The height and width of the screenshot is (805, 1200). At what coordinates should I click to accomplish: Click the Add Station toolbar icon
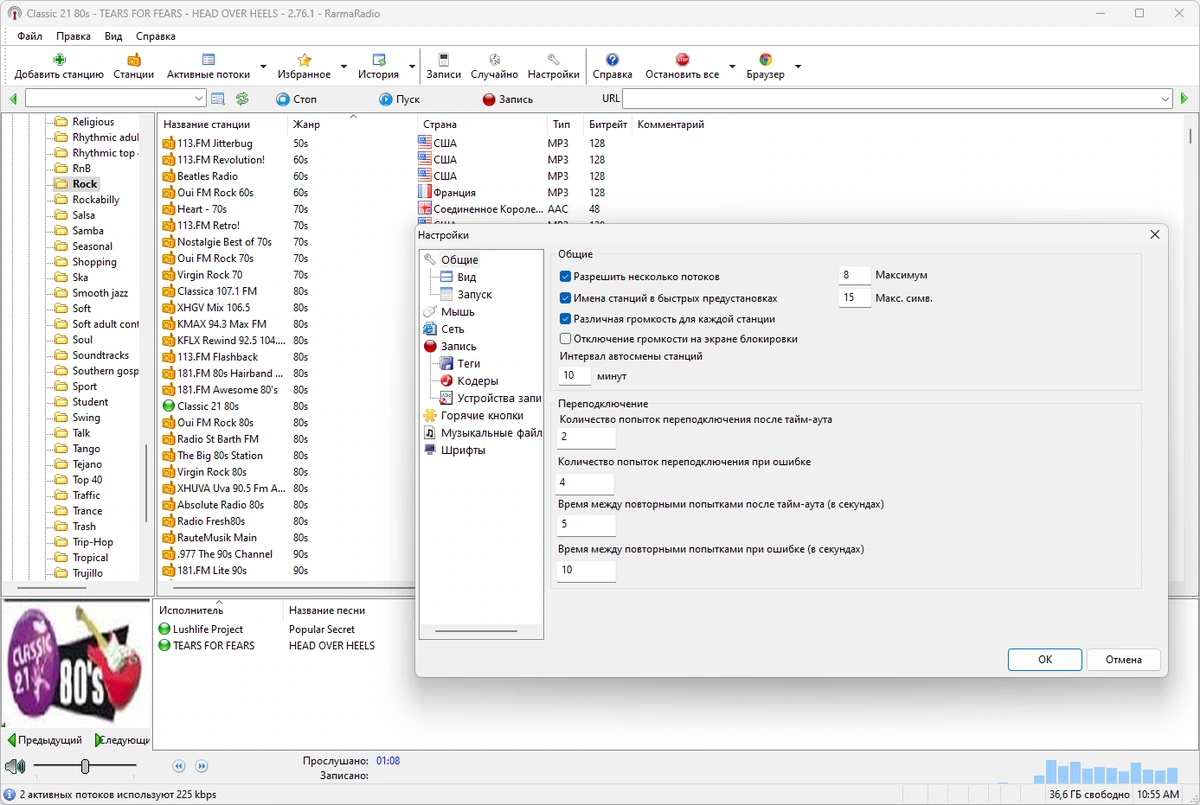[x=59, y=60]
